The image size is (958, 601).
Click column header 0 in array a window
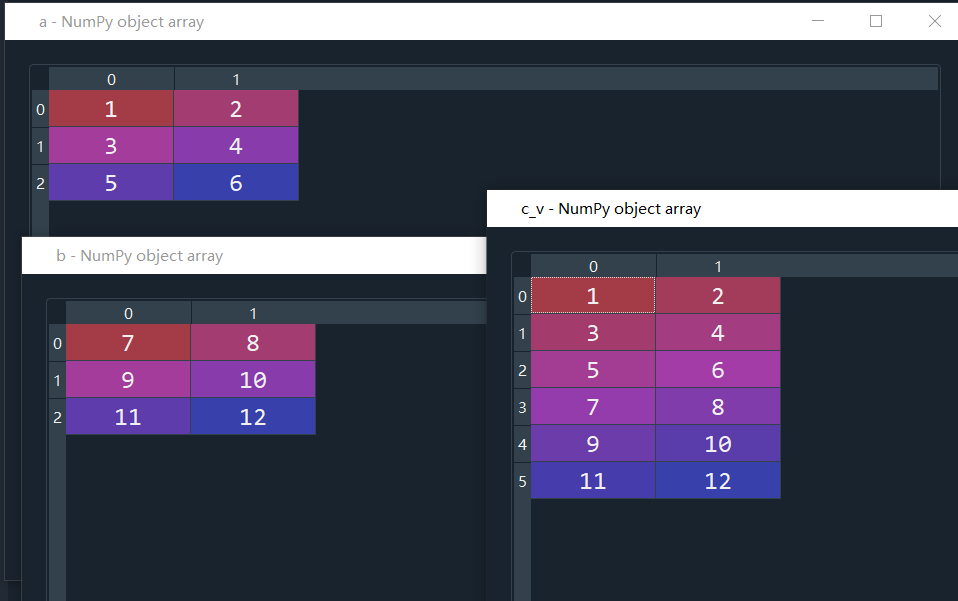(x=111, y=79)
